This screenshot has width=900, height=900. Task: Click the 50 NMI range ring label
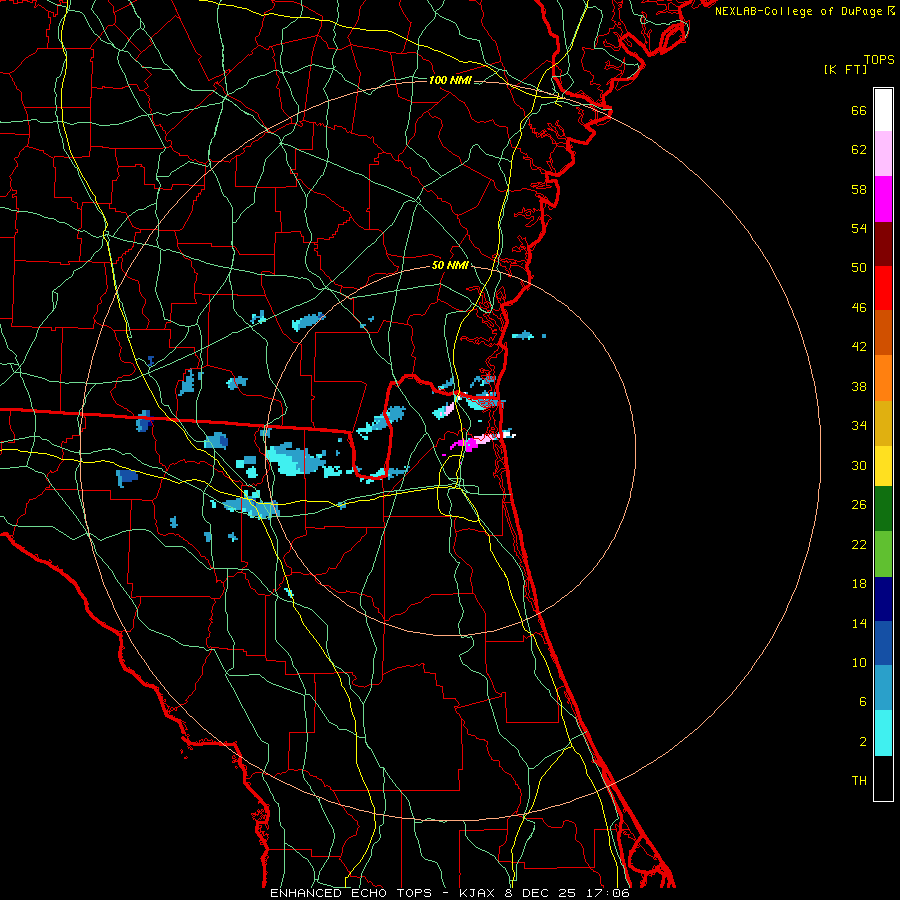tap(450, 265)
